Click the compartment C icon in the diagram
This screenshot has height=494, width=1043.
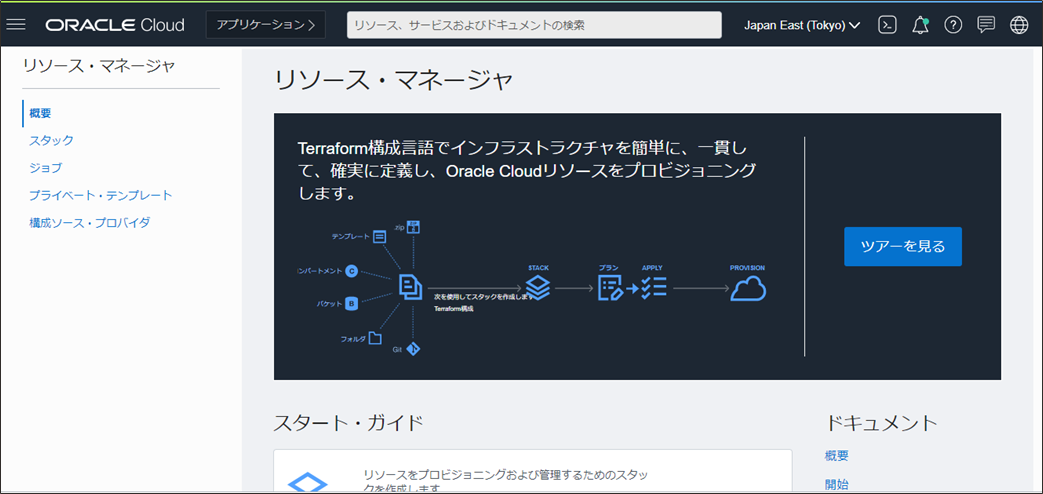point(352,271)
